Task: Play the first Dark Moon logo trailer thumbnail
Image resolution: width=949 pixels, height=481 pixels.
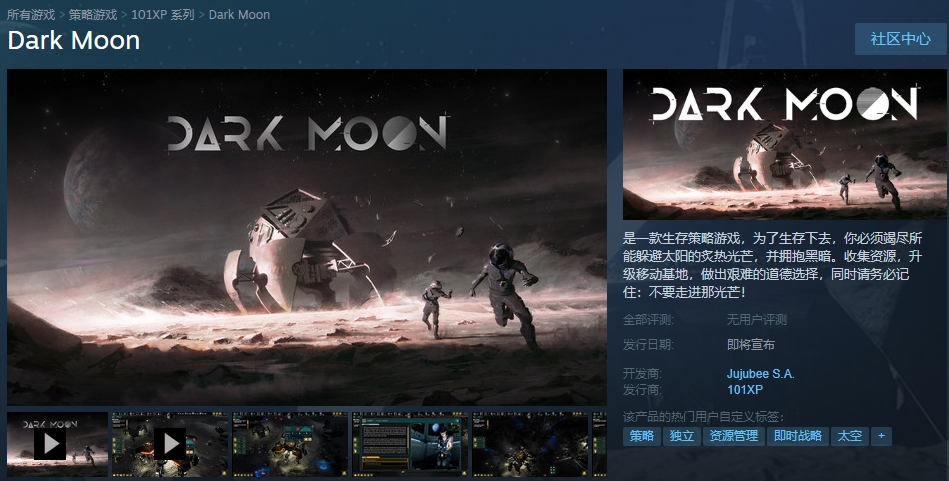Action: tap(57, 444)
